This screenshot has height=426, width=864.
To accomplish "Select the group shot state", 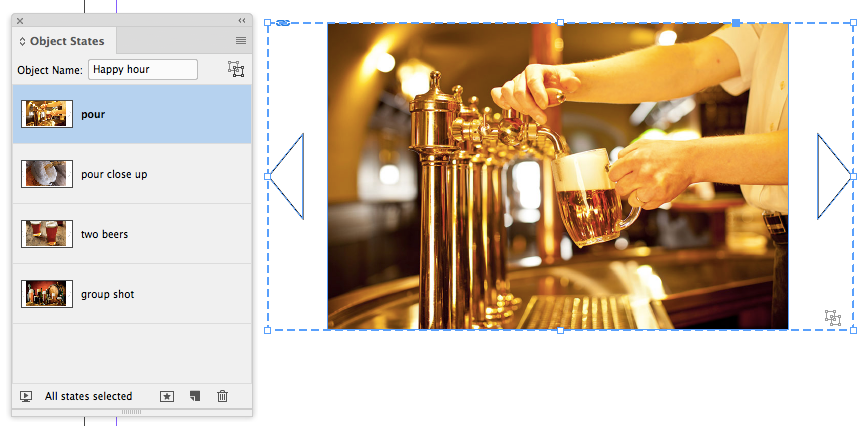I will point(132,294).
